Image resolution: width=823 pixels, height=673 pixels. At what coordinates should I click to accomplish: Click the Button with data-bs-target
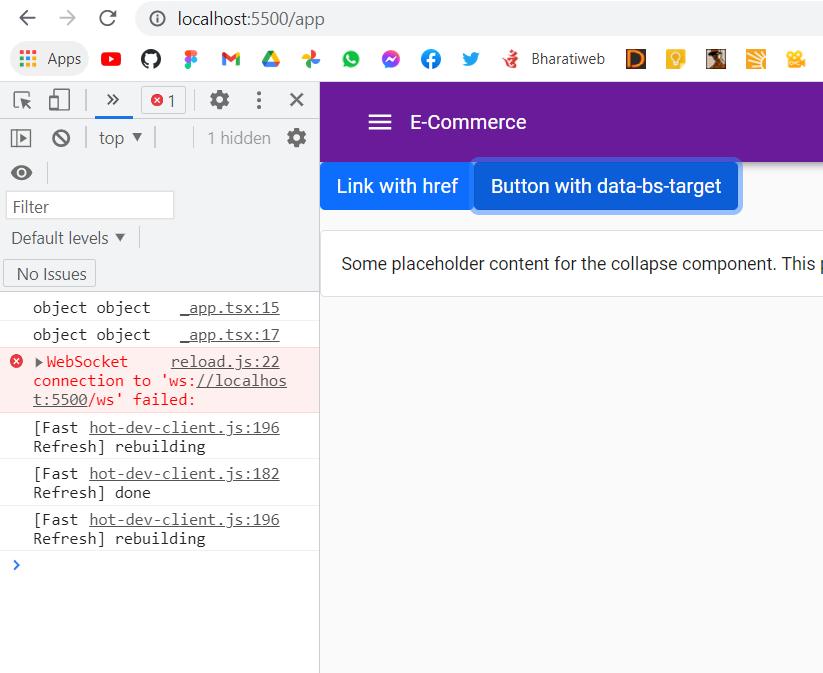click(x=606, y=186)
